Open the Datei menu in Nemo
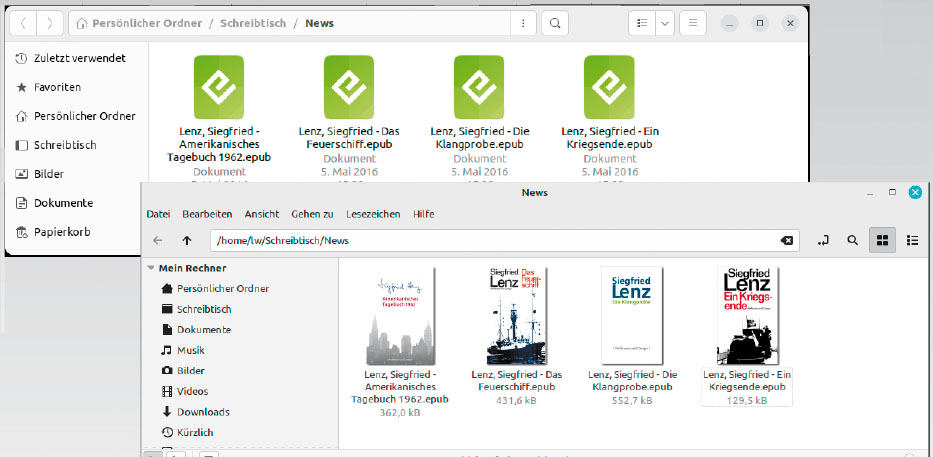The image size is (933, 457). point(158,214)
